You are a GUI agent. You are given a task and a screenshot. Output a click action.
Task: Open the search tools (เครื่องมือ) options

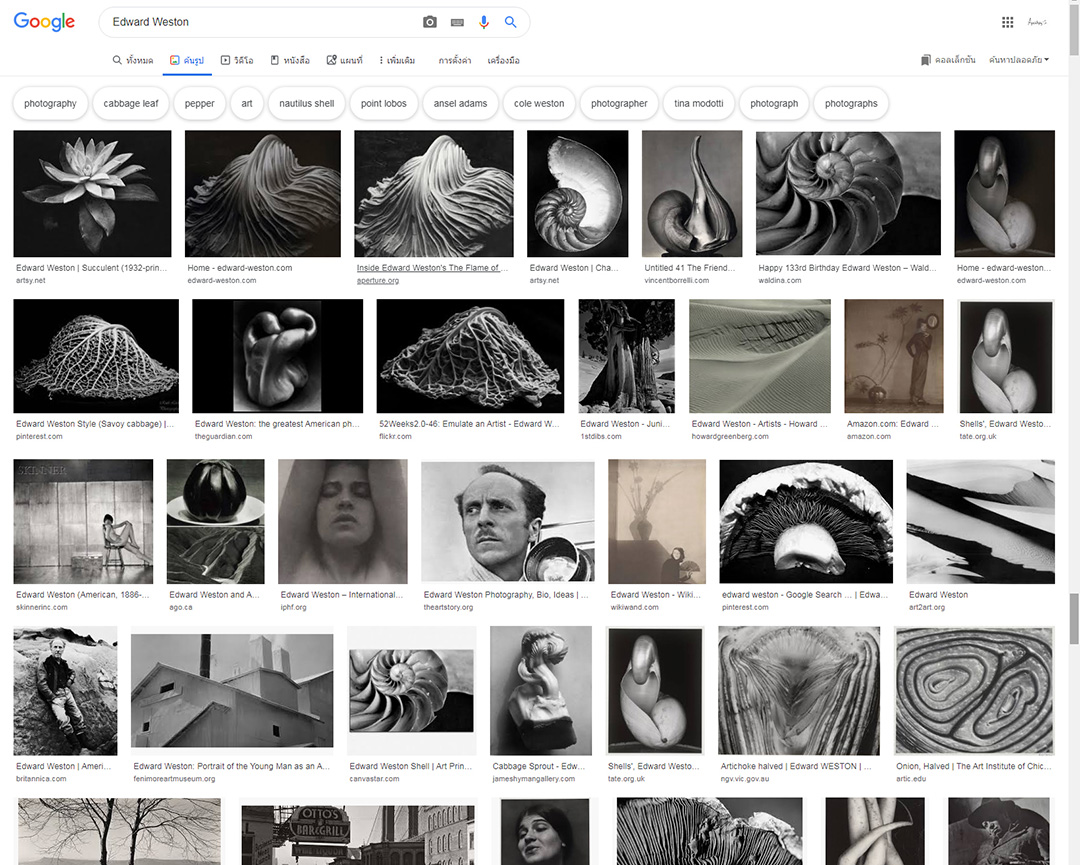pyautogui.click(x=503, y=60)
